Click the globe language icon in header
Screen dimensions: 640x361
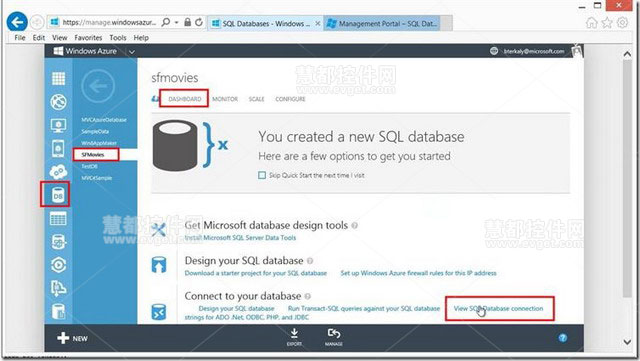[494, 51]
